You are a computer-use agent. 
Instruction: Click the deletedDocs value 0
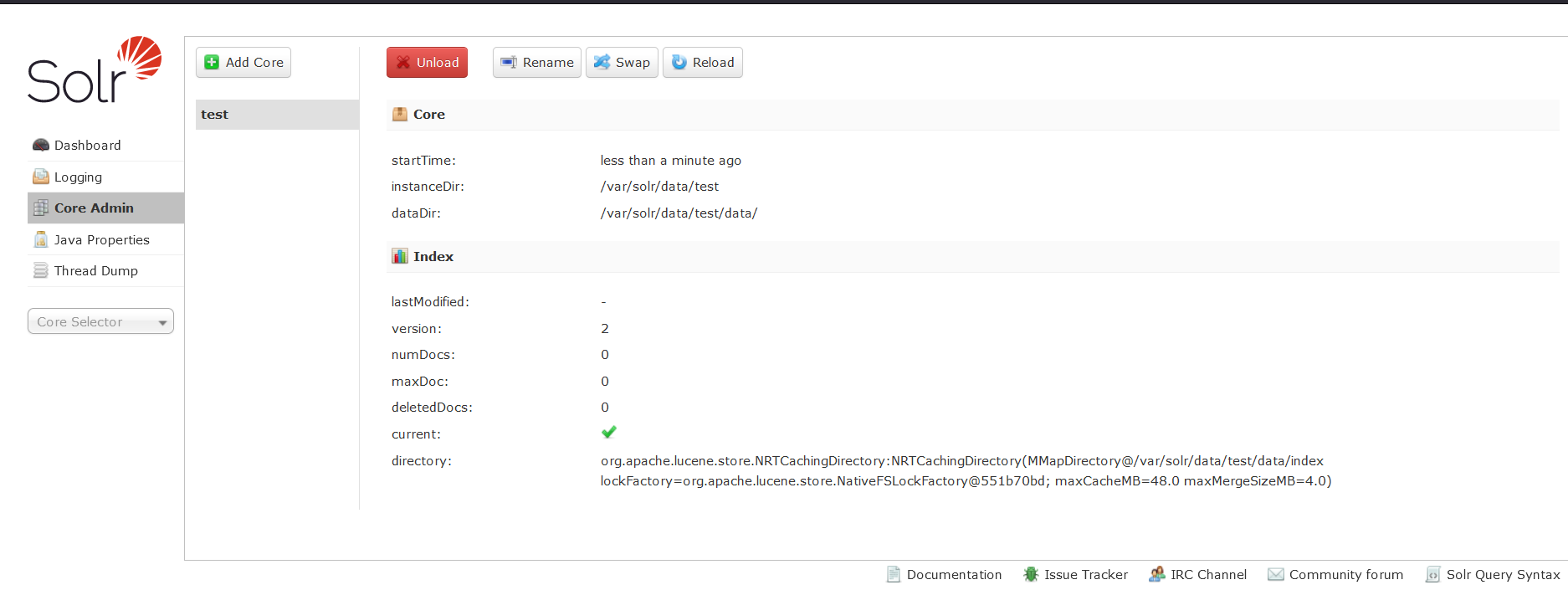605,408
